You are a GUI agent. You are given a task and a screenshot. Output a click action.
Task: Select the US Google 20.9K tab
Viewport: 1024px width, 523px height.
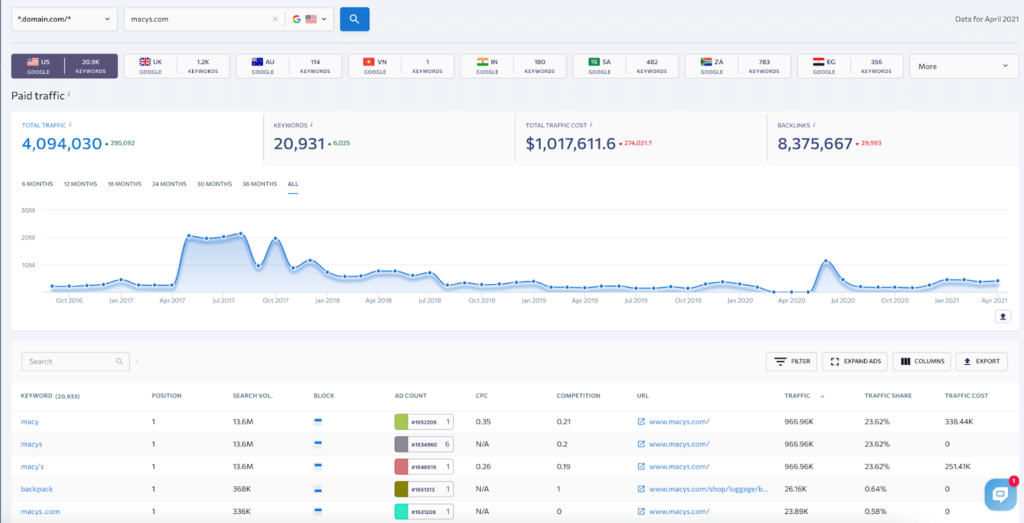point(65,66)
